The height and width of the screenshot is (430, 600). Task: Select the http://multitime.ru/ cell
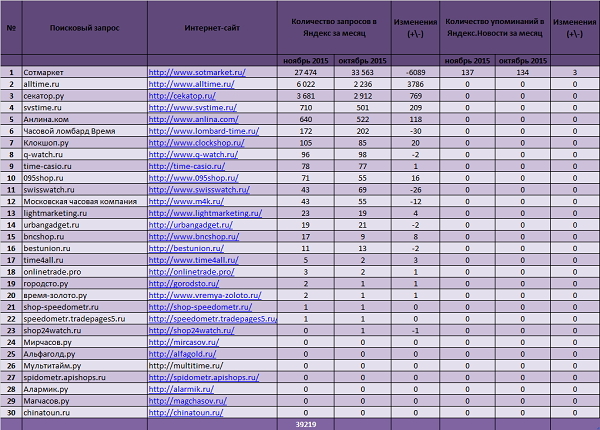(x=212, y=366)
